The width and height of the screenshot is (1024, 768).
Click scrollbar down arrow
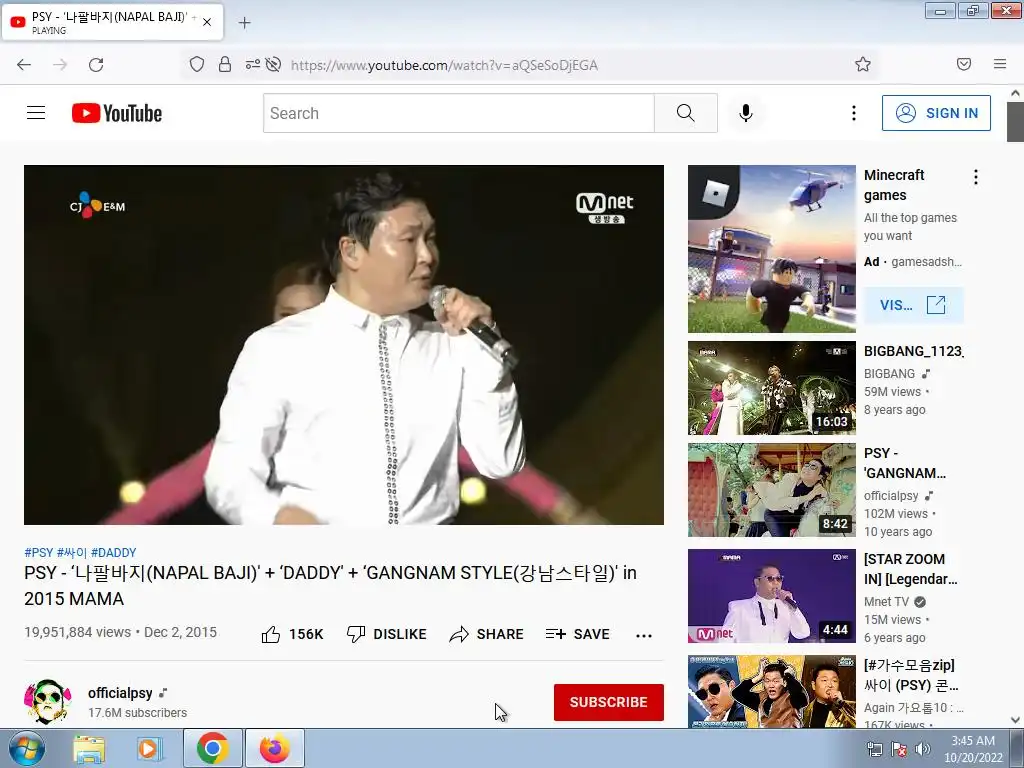click(x=1015, y=720)
